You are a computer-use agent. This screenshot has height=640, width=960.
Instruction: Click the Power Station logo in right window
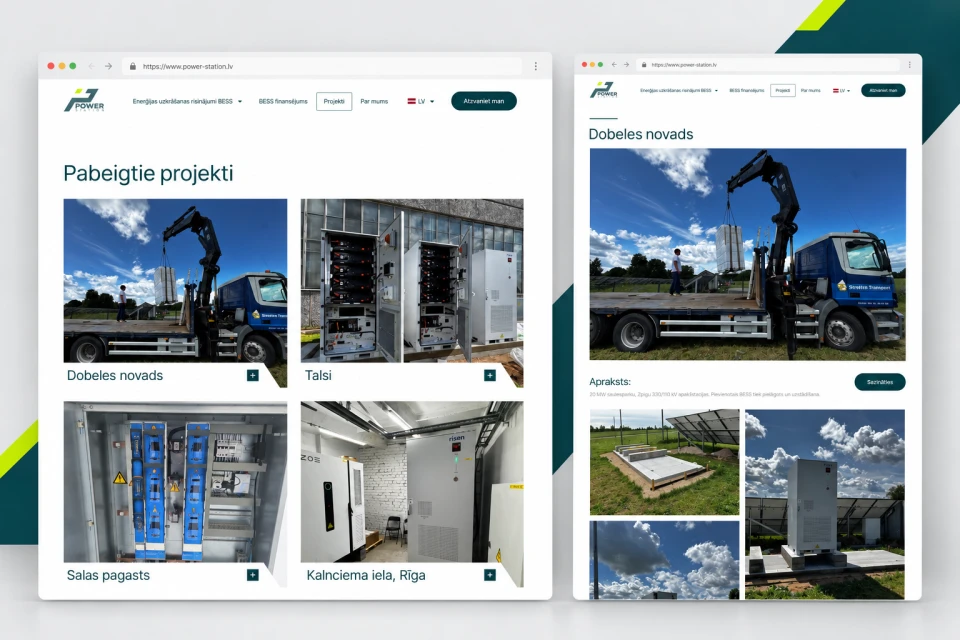604,90
